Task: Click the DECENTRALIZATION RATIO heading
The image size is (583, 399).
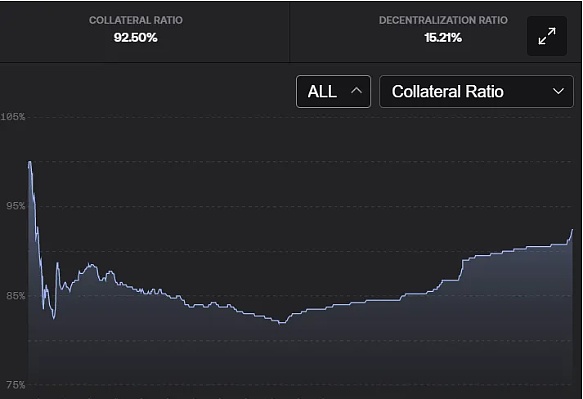Action: point(443,20)
